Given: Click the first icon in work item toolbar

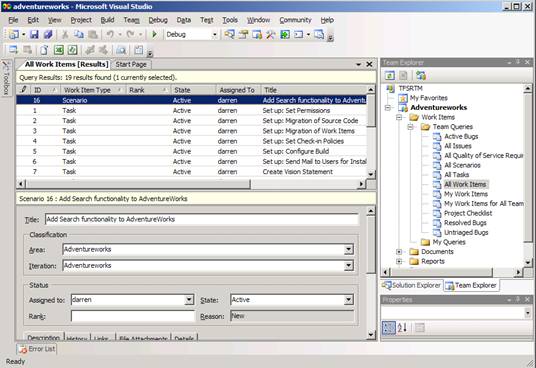Looking at the screenshot, I should click(x=13, y=50).
